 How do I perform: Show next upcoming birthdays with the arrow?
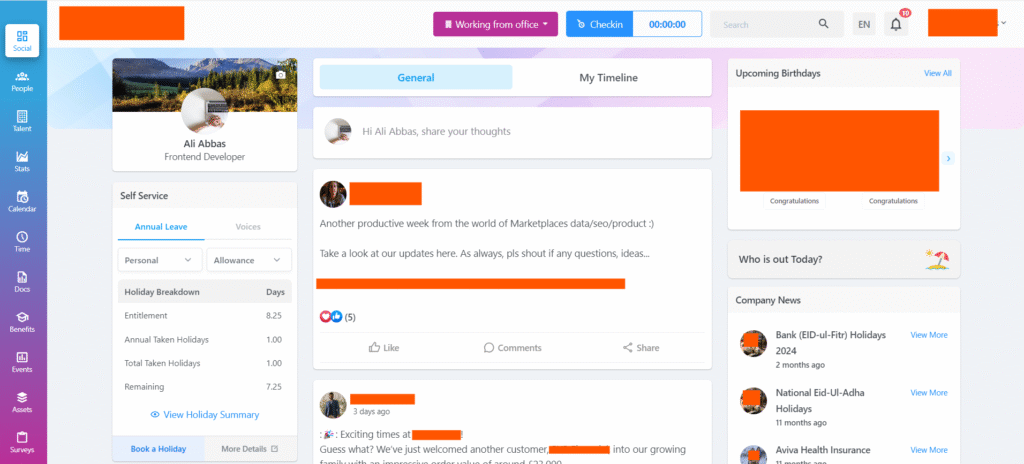click(x=948, y=158)
